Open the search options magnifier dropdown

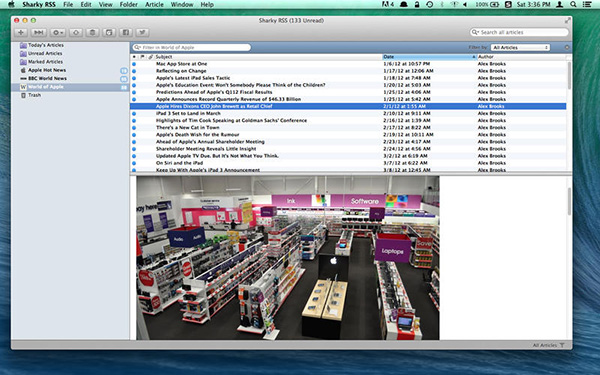coord(475,32)
